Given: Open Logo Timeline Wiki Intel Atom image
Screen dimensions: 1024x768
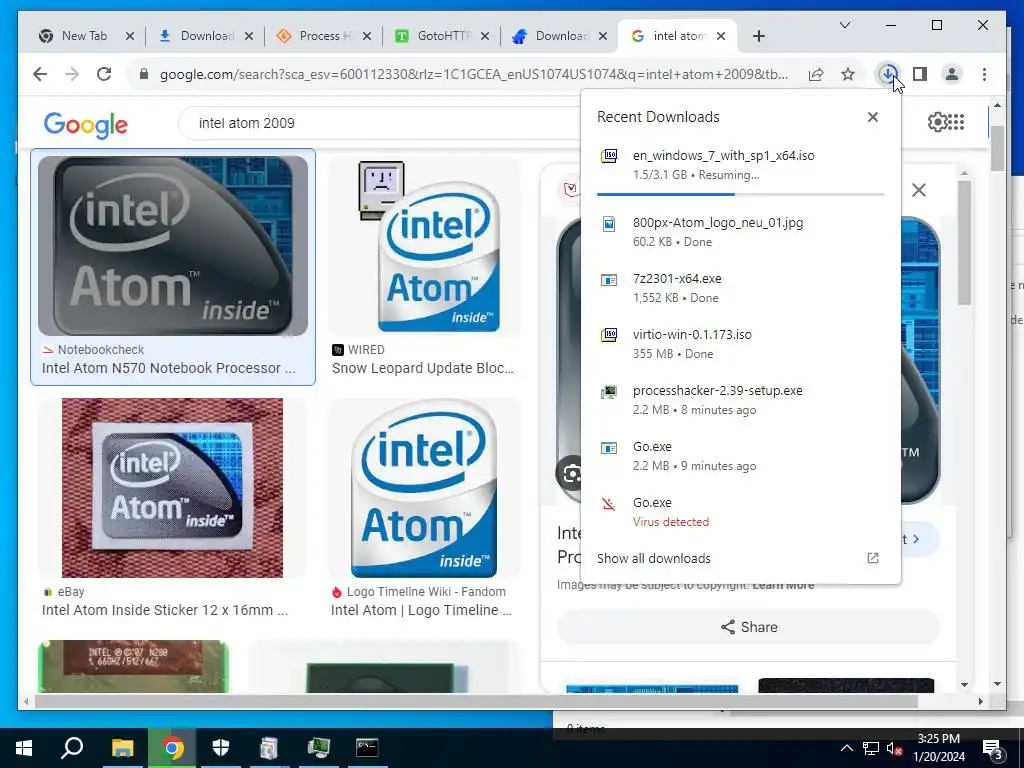Looking at the screenshot, I should (x=424, y=488).
